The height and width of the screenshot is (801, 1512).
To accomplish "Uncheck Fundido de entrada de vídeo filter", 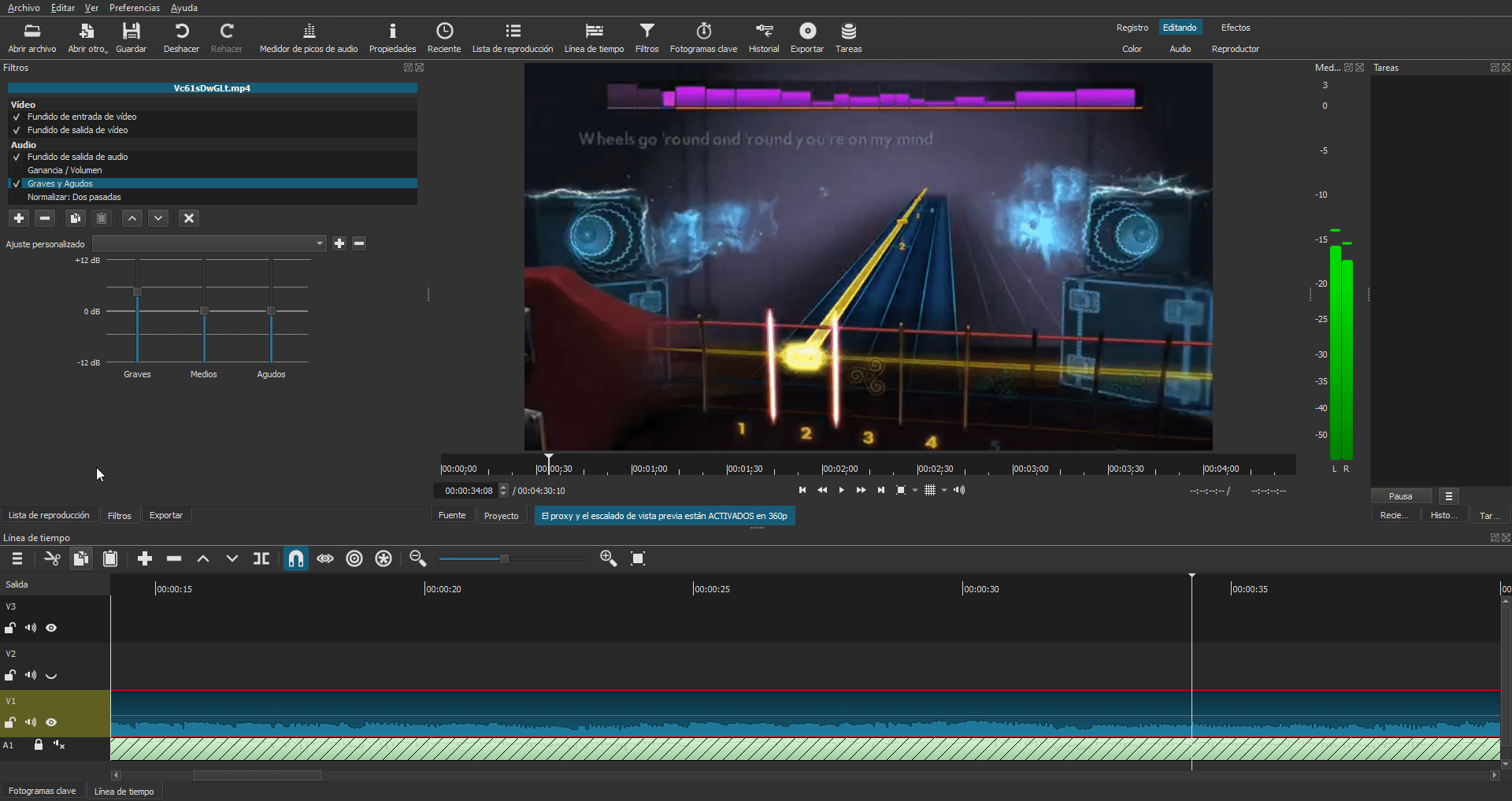I will 17,117.
